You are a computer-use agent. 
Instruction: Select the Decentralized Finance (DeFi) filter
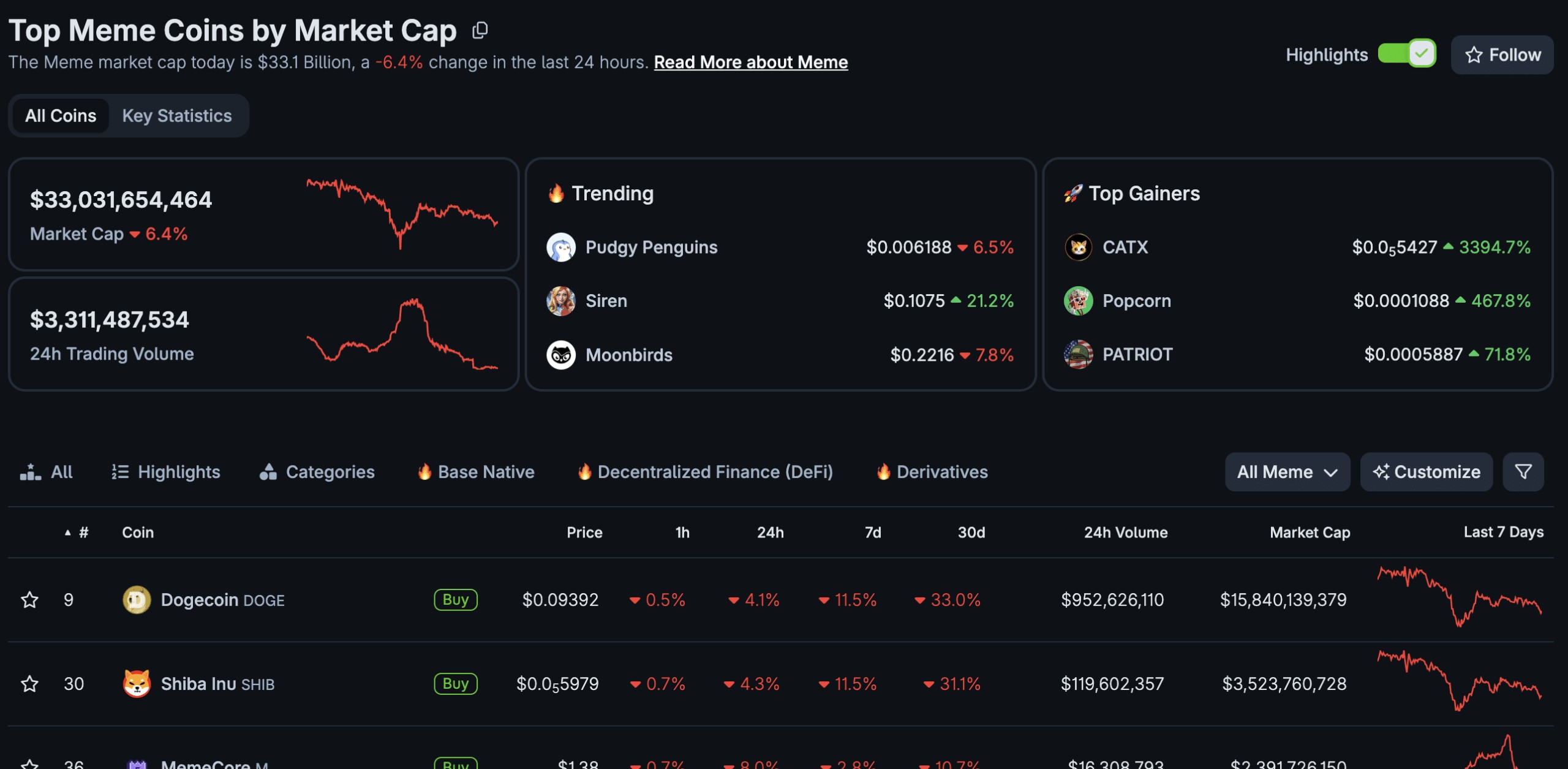(706, 472)
